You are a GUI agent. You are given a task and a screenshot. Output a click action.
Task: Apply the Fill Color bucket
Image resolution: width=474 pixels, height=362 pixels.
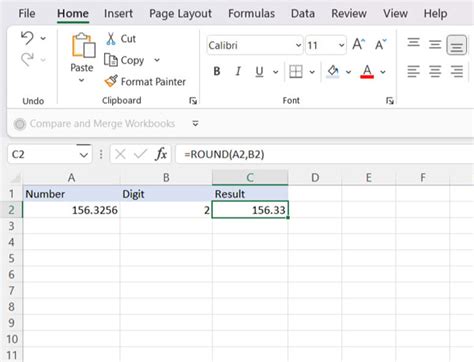click(x=333, y=71)
